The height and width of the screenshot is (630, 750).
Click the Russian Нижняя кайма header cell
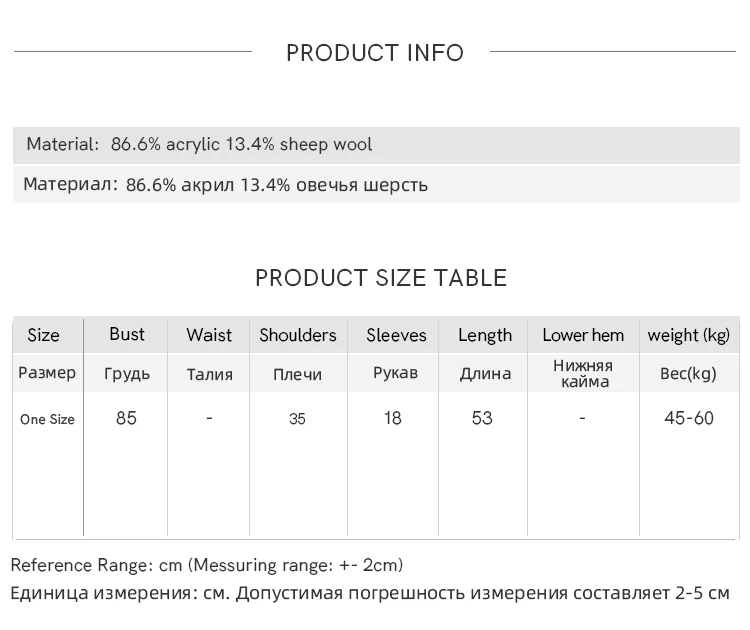(x=583, y=373)
